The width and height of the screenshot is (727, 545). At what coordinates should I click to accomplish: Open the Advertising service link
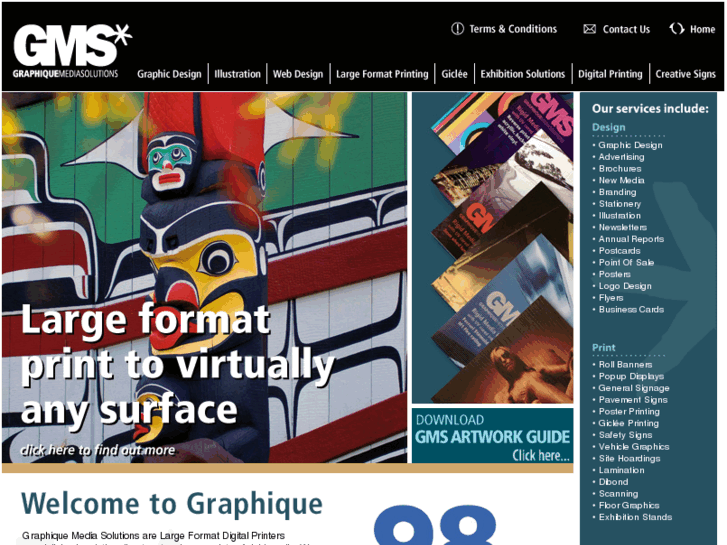click(621, 157)
